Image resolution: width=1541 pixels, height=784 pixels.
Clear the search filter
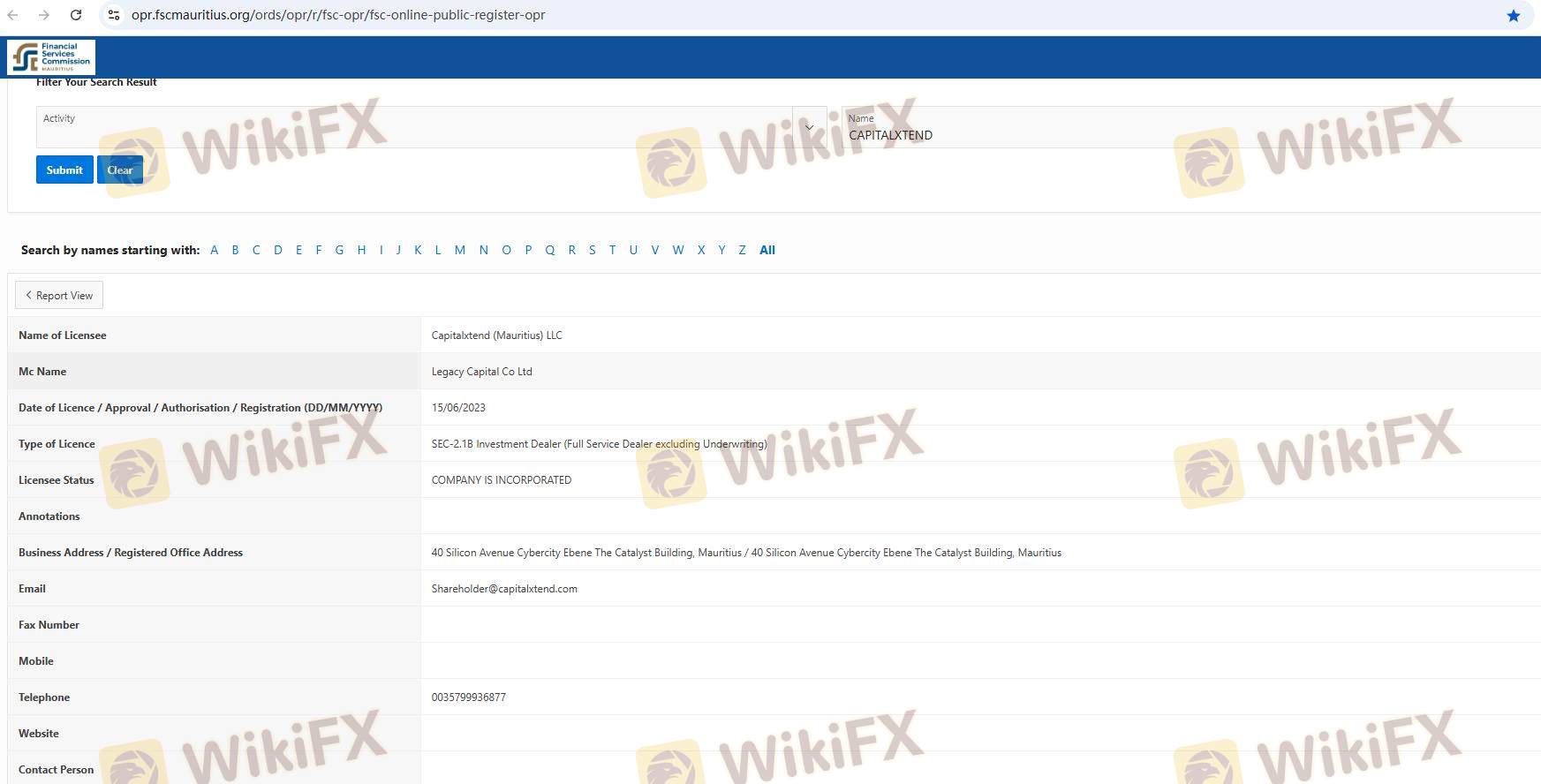pos(120,170)
